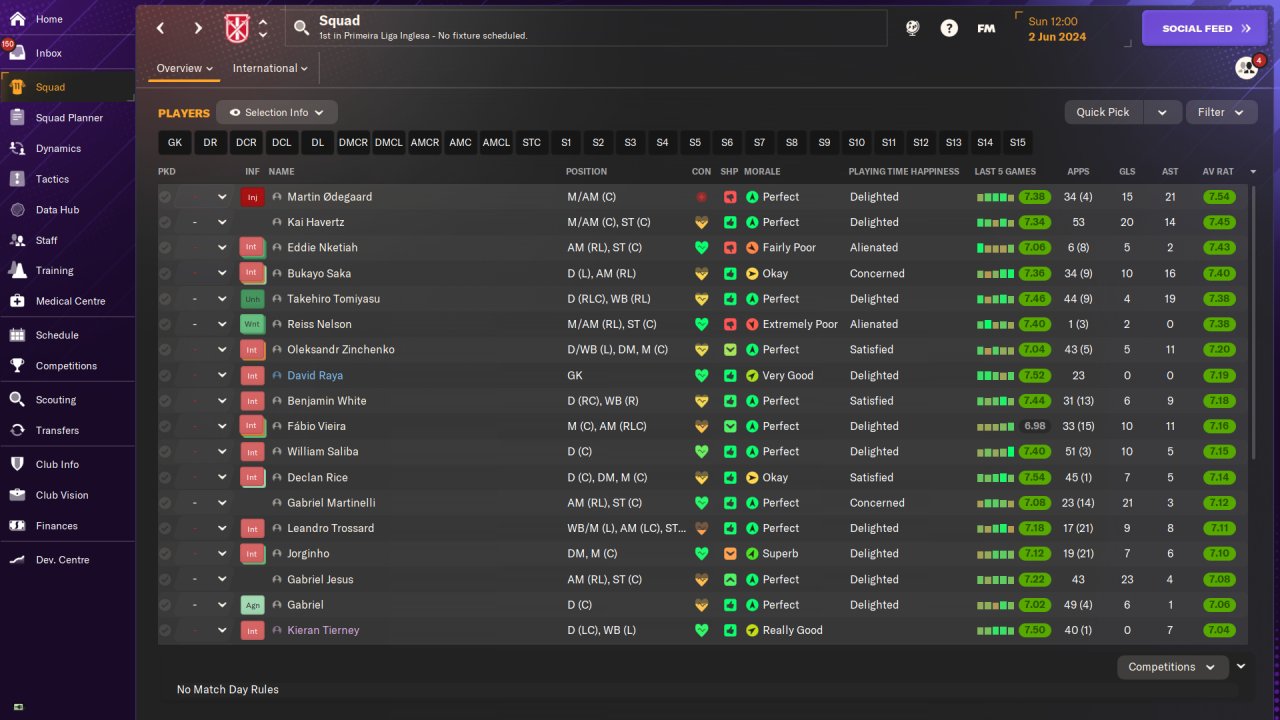
Task: Toggle pick checkbox for Kieran Tierney
Action: [x=165, y=630]
